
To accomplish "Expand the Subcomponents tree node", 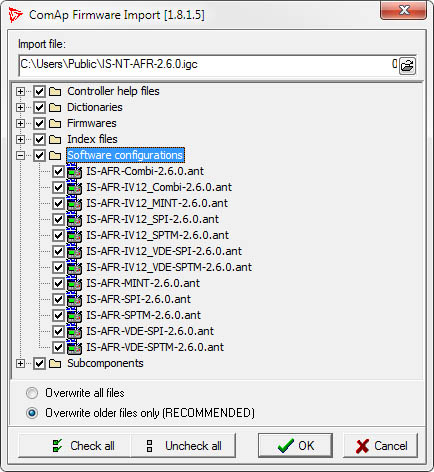I will tap(20, 363).
